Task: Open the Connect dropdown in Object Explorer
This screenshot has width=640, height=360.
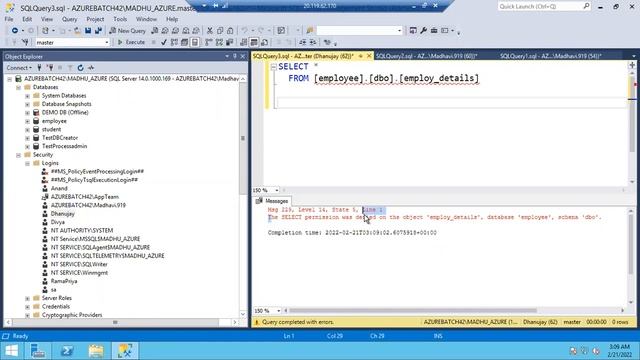Action: pos(19,68)
